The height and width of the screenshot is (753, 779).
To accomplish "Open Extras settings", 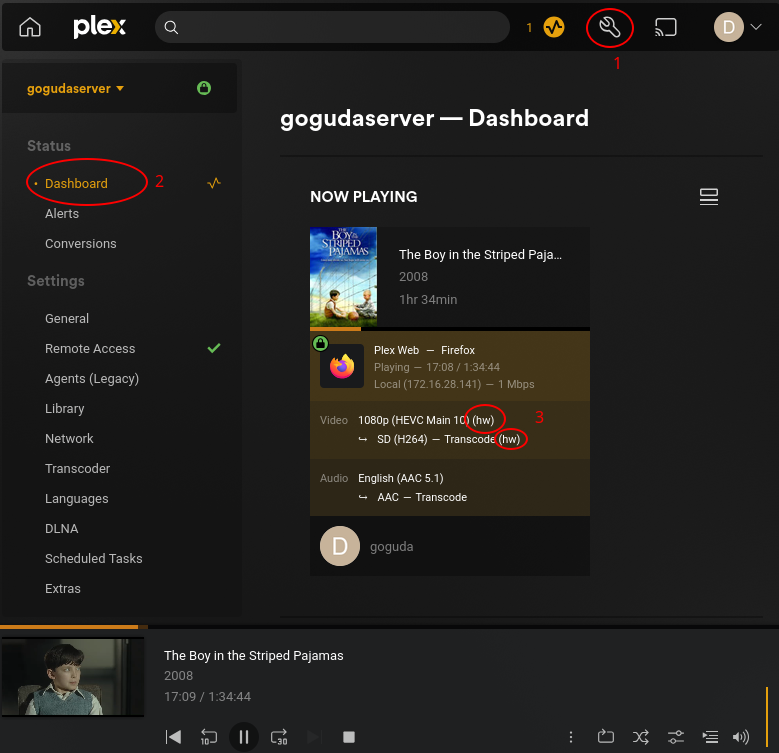I will [x=63, y=589].
